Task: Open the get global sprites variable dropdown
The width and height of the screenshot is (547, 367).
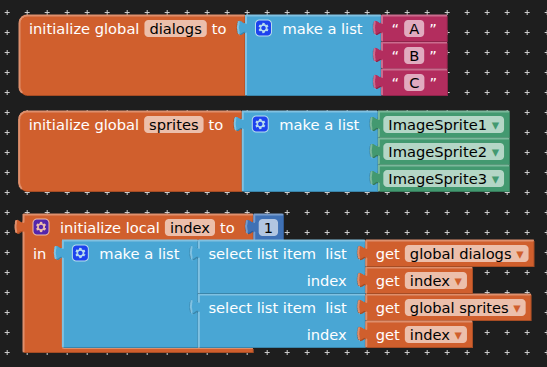Action: point(465,308)
